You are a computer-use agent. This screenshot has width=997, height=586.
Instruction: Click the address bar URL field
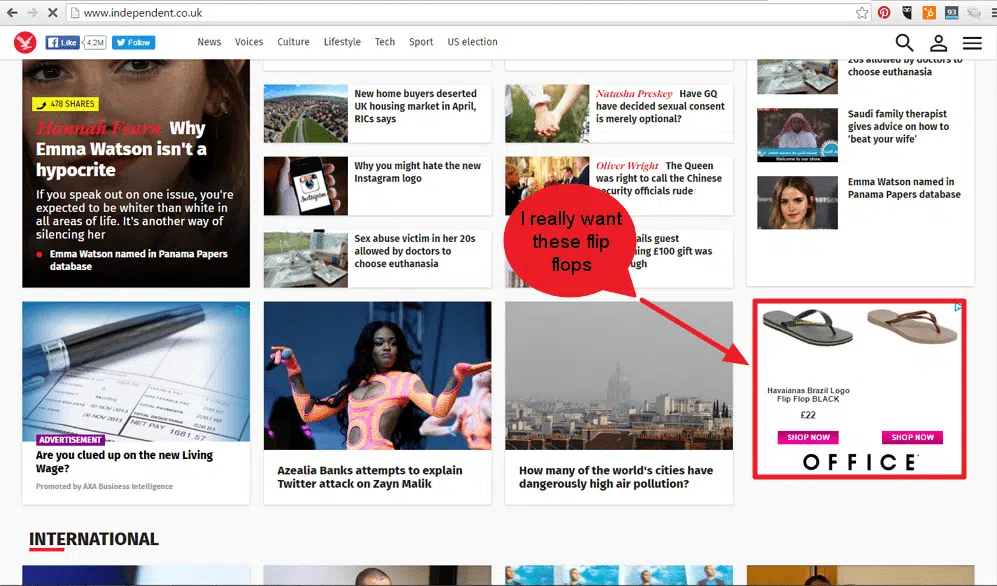pos(459,13)
